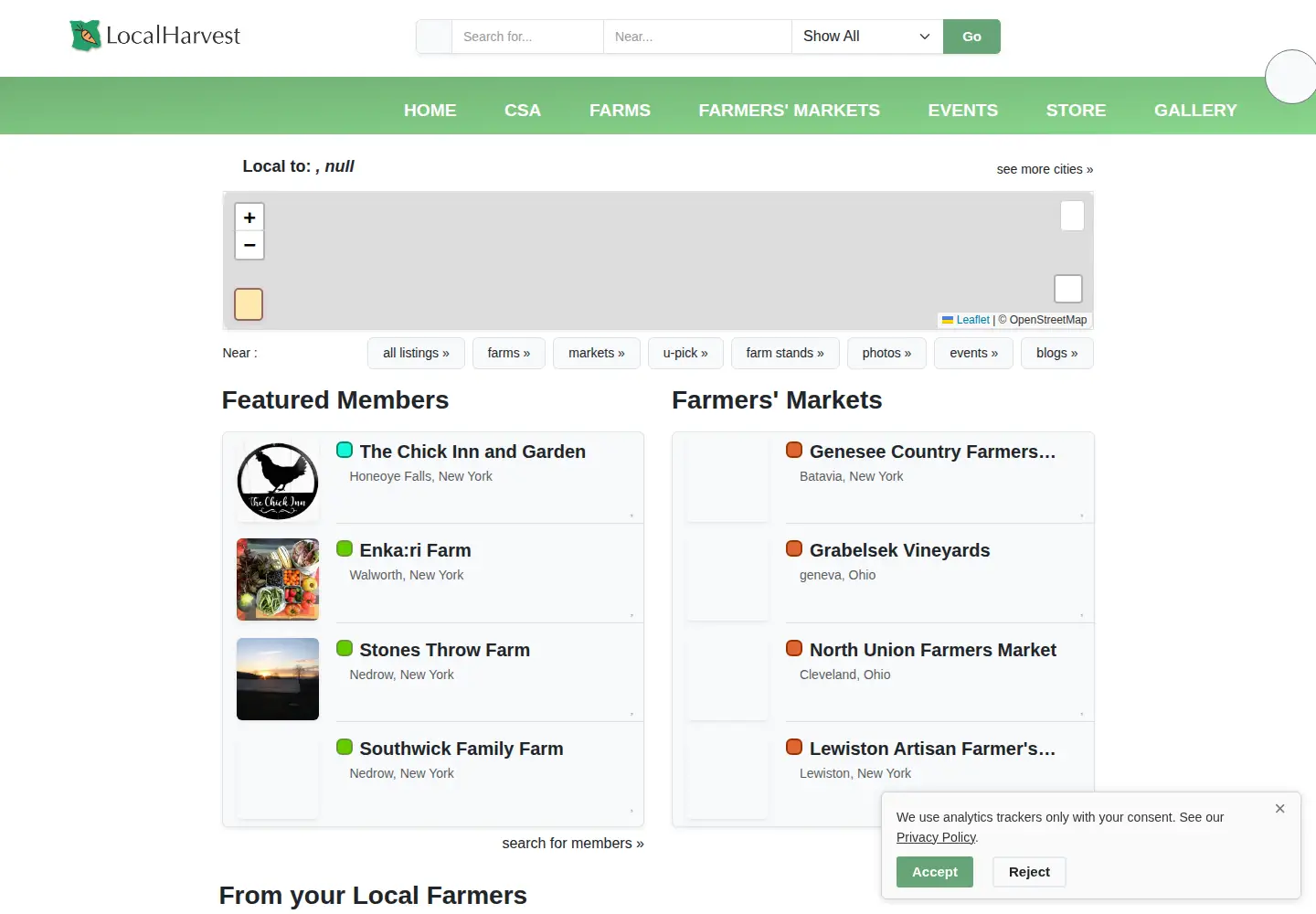Focus the Search for field
Viewport: 1316px width, 914px height.
(x=527, y=37)
